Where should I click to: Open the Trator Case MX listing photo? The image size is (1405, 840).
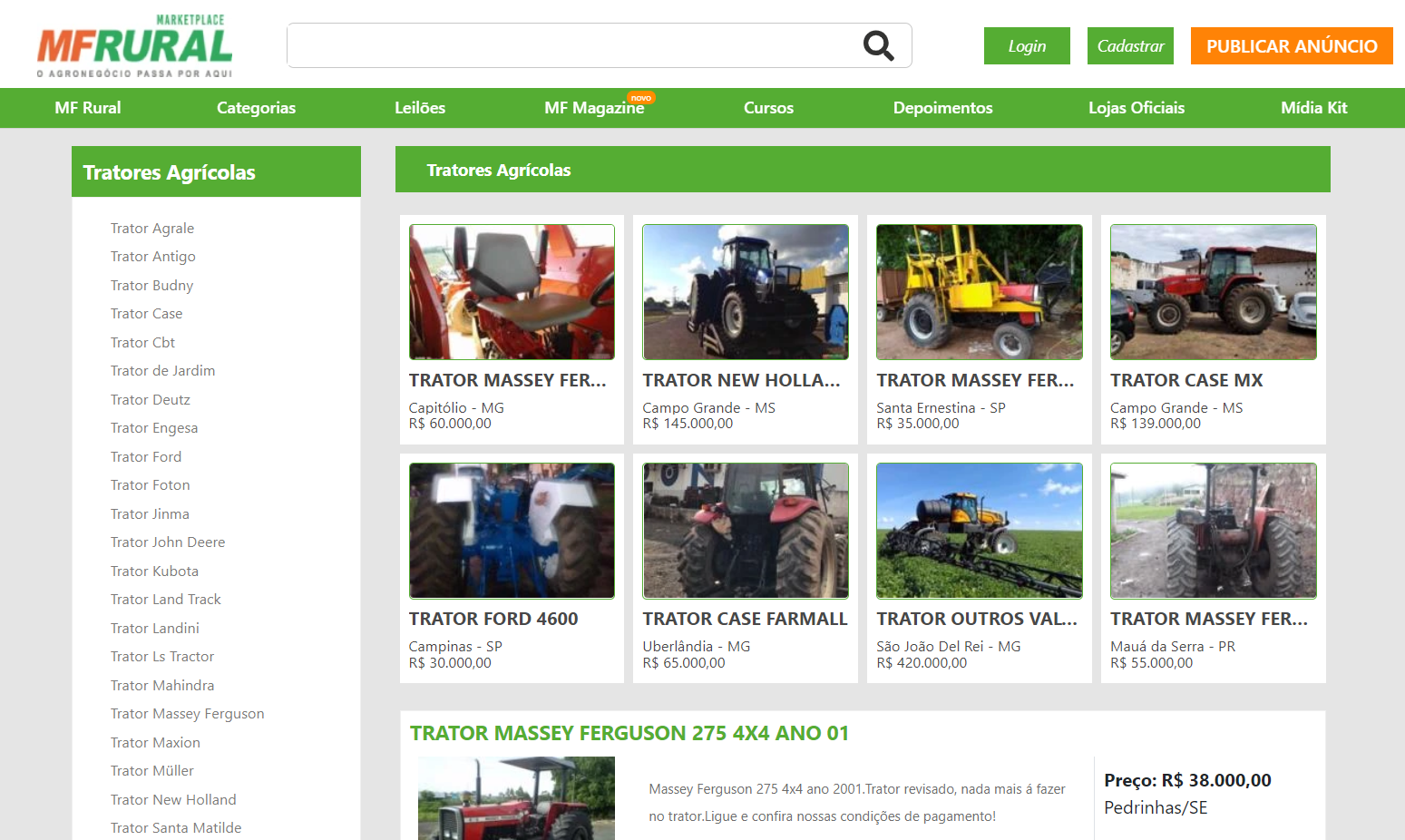click(1213, 292)
